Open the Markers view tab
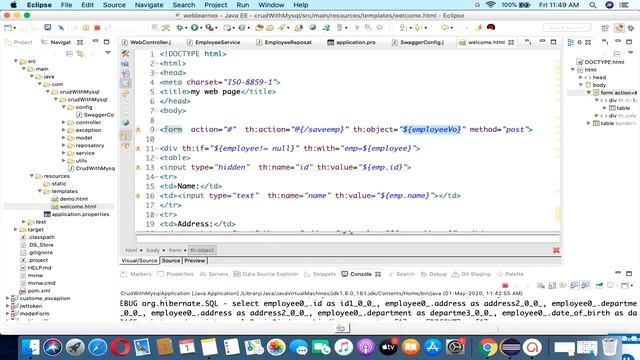640x360 pixels. pos(136,274)
